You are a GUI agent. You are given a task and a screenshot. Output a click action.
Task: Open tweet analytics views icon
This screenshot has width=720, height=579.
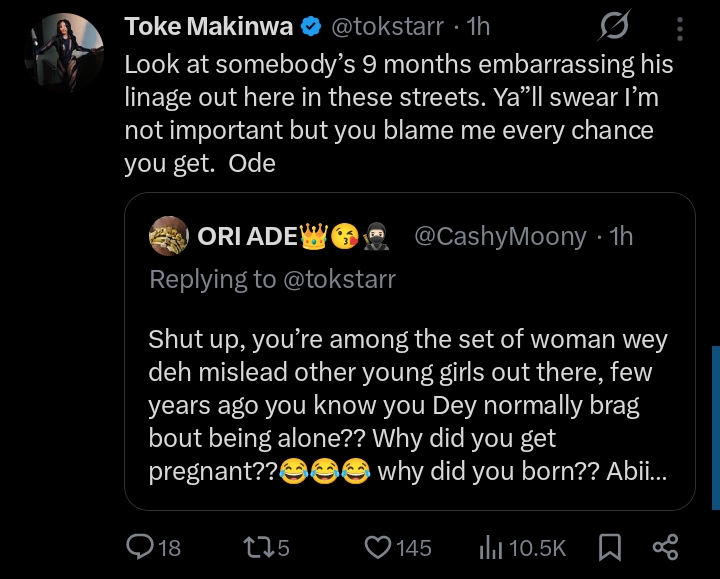click(492, 547)
